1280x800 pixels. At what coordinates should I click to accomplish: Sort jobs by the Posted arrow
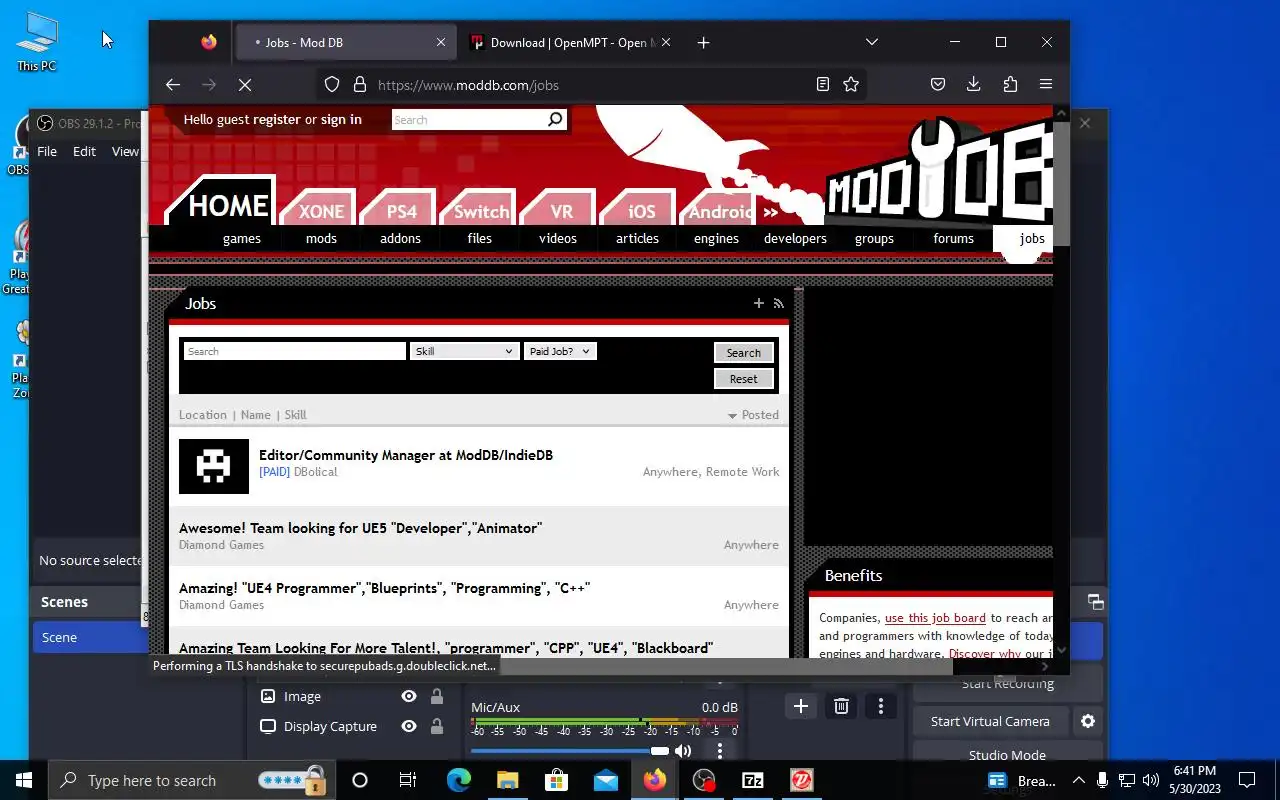732,415
